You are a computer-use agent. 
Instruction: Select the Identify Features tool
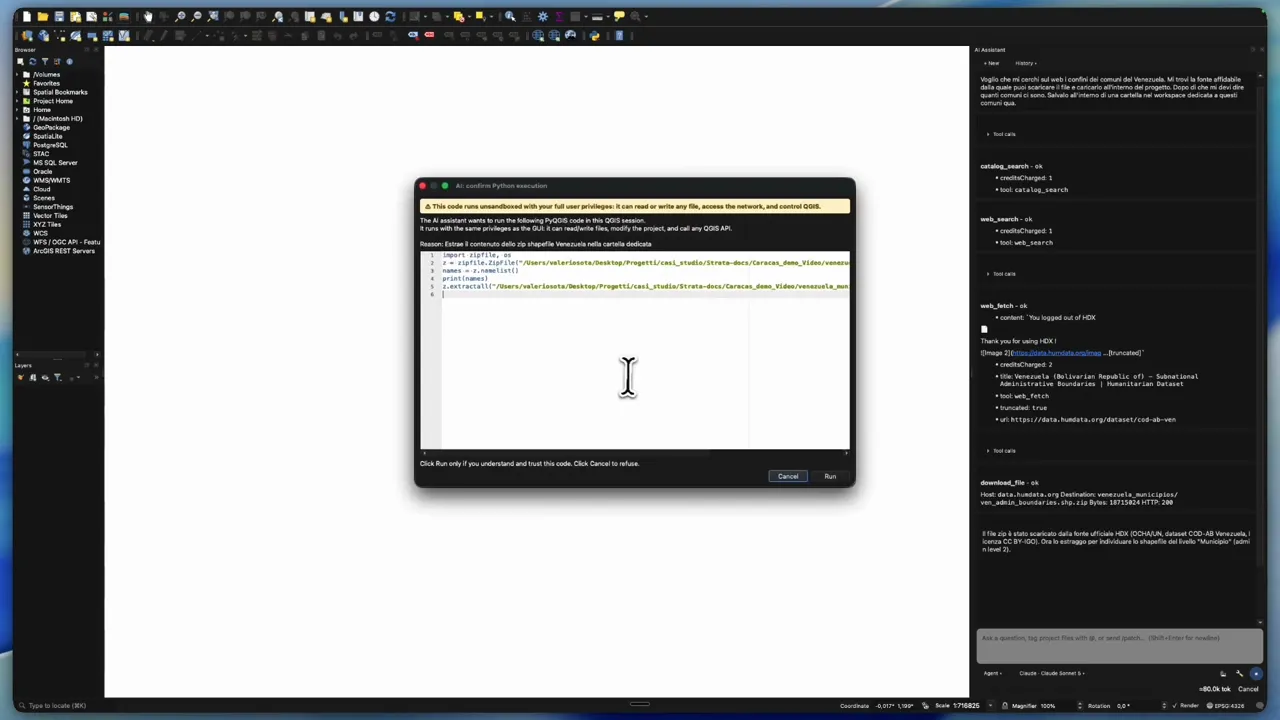point(510,17)
